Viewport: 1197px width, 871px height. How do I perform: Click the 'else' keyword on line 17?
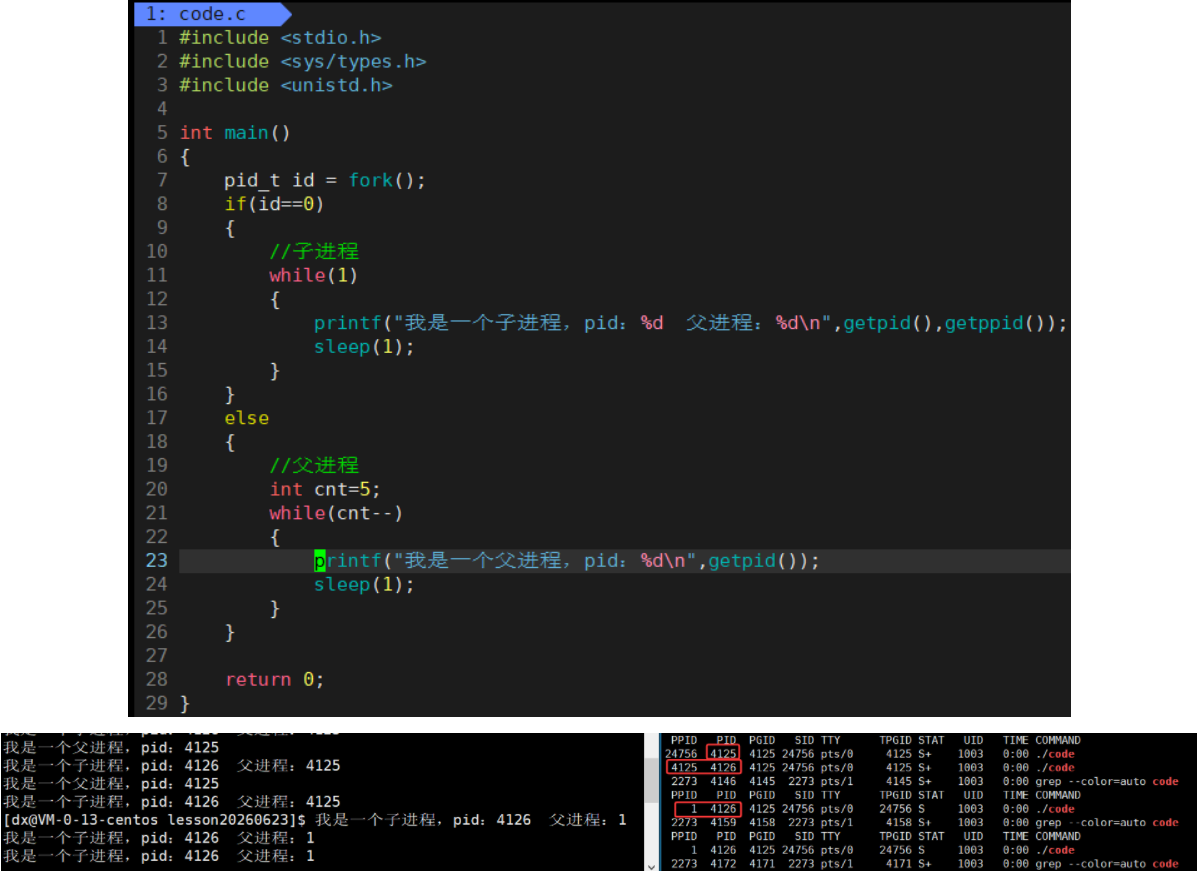point(246,418)
